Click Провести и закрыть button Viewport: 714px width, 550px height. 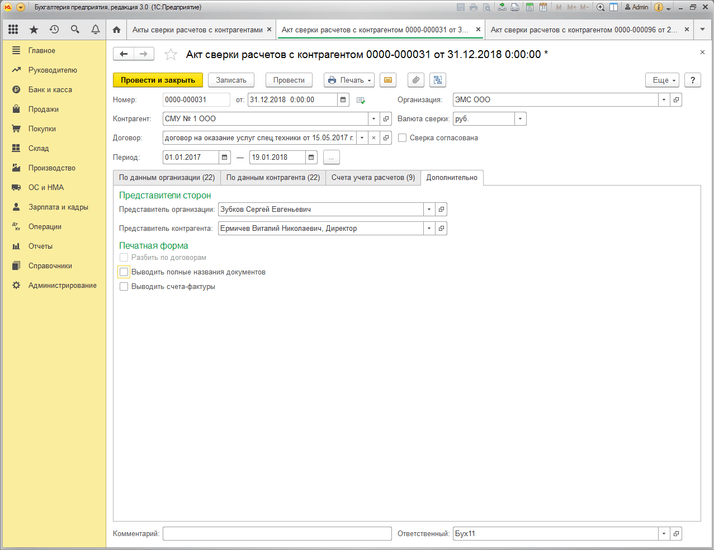tap(158, 80)
